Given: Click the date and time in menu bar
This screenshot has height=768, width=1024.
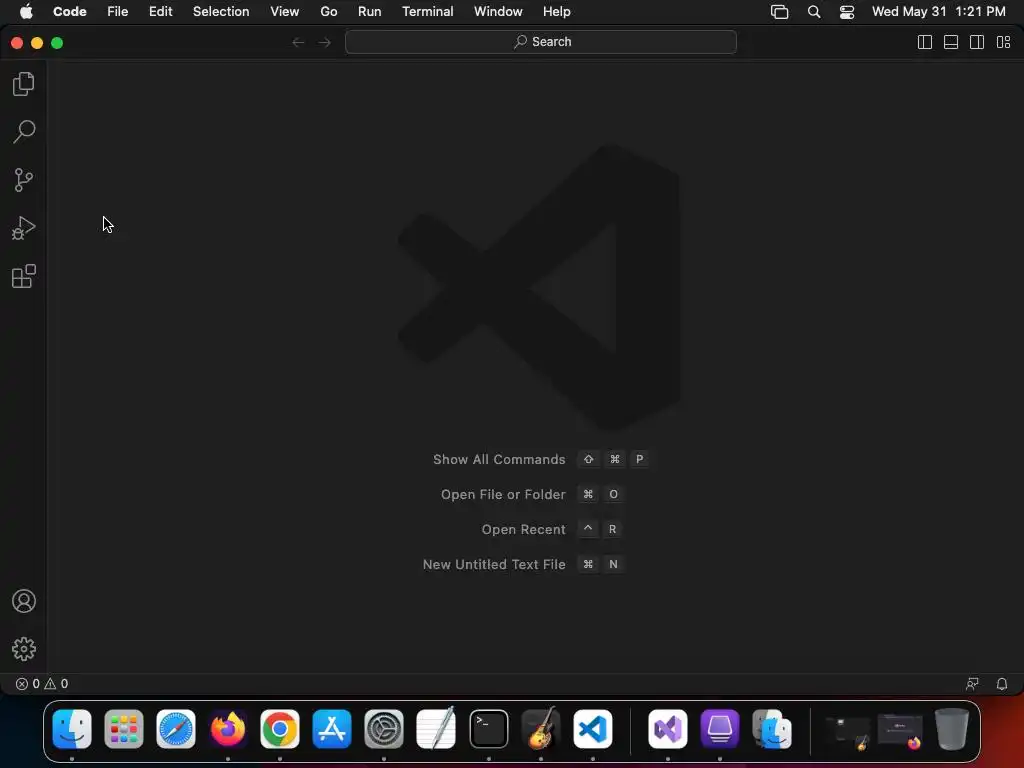Looking at the screenshot, I should click(x=938, y=12).
